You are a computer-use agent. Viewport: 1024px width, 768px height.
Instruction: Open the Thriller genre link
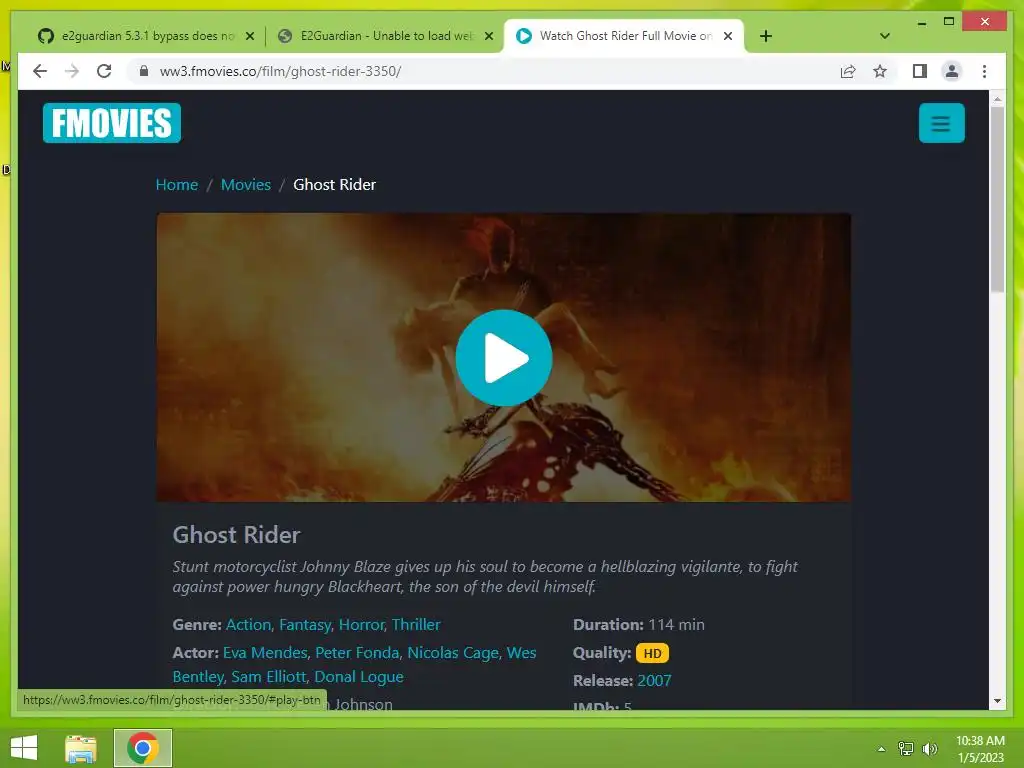pos(416,625)
